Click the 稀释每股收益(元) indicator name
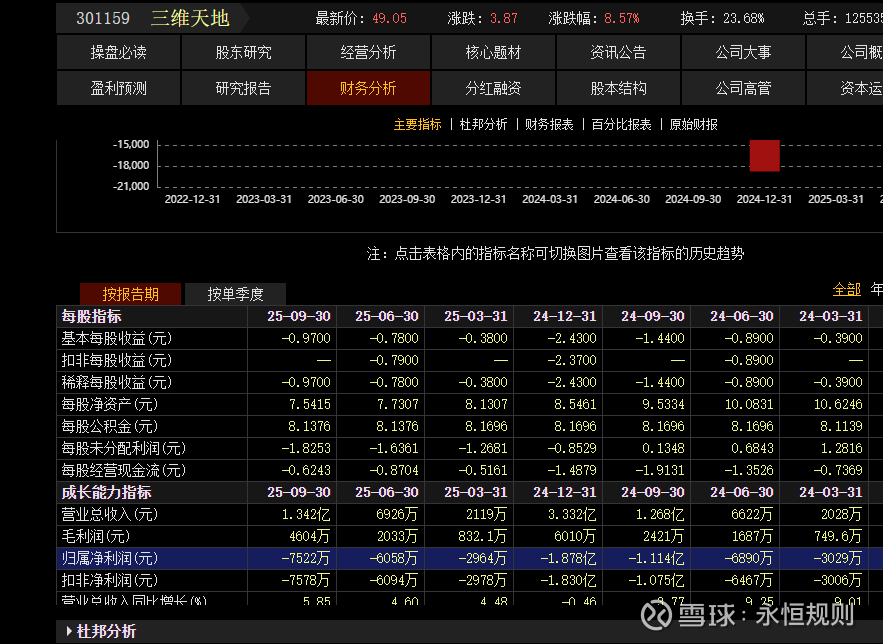The width and height of the screenshot is (883, 644). coord(117,382)
